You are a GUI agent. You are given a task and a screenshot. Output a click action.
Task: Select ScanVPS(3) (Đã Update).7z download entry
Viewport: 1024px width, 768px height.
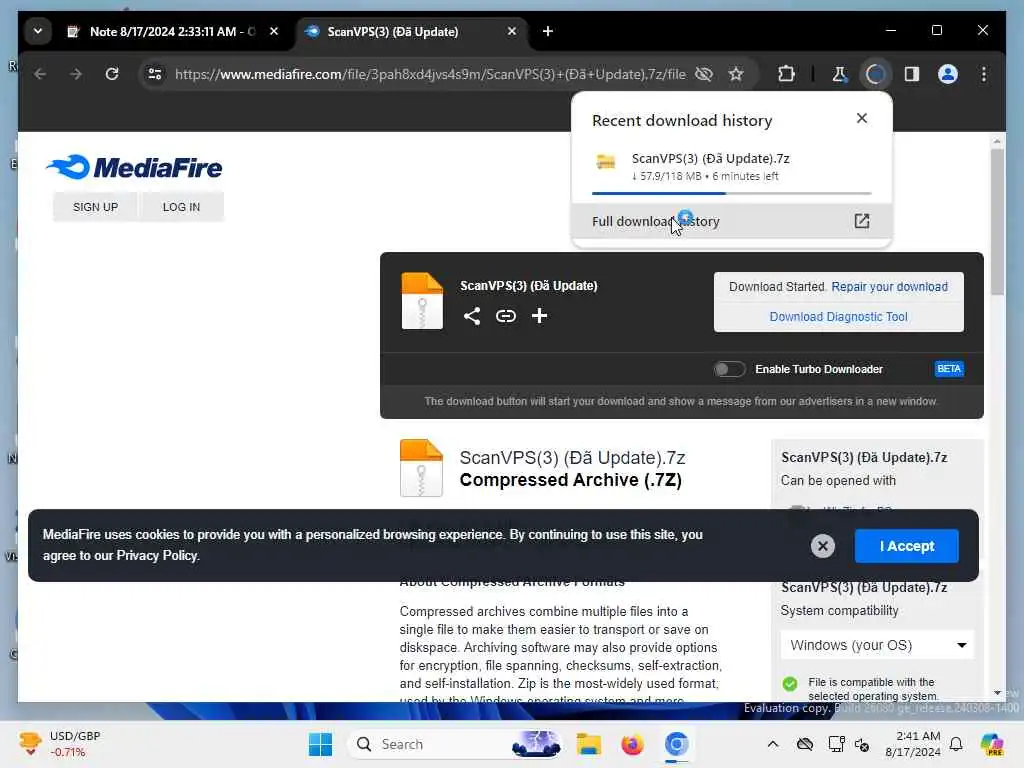(x=731, y=167)
